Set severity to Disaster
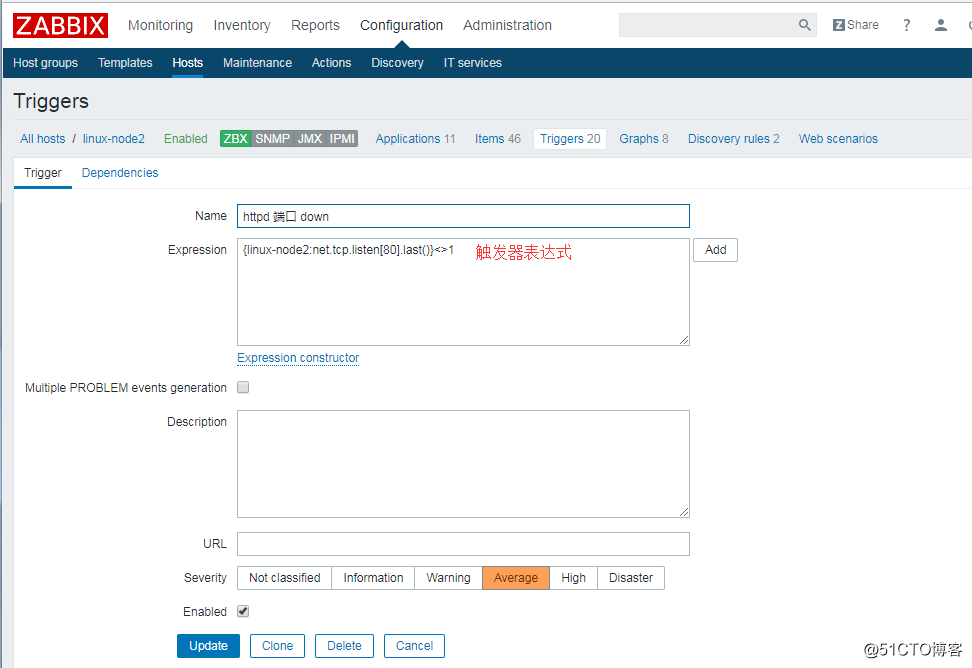Image resolution: width=972 pixels, height=668 pixels. (630, 578)
